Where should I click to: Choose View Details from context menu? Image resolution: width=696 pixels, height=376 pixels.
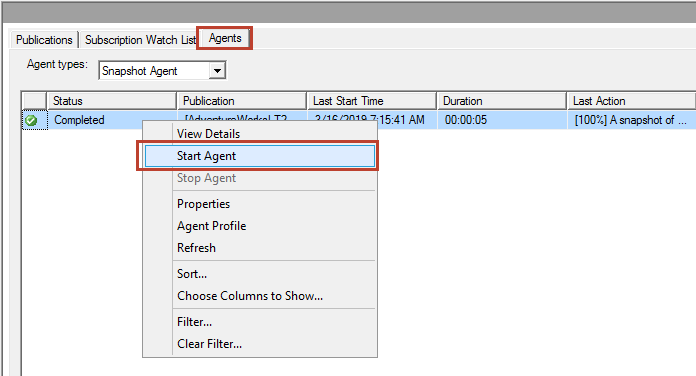tap(209, 134)
